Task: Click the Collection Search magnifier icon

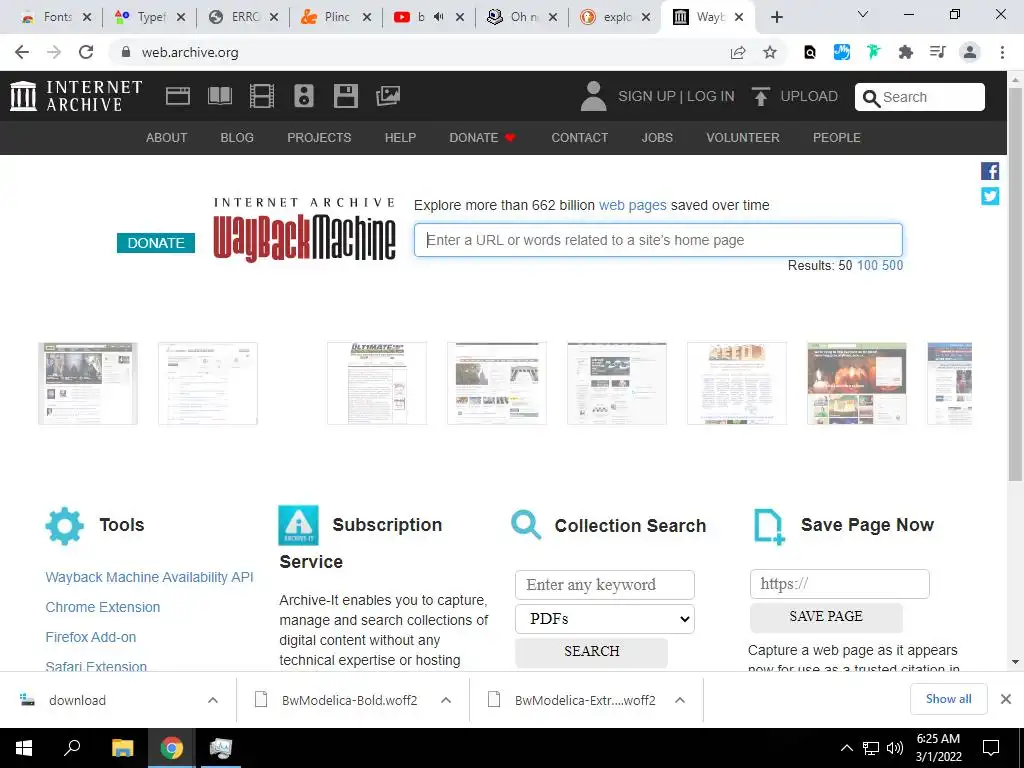Action: click(x=526, y=524)
